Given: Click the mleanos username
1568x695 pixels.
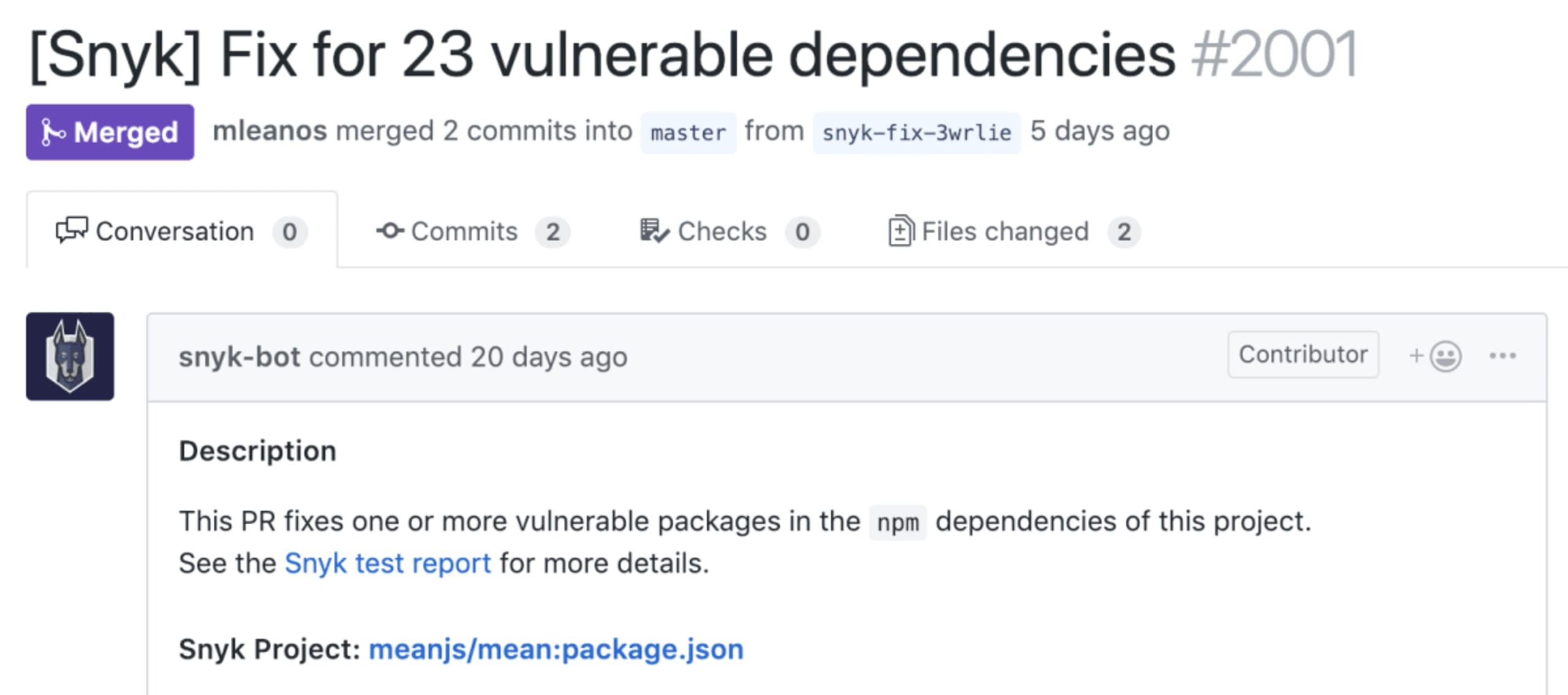Looking at the screenshot, I should (269, 131).
